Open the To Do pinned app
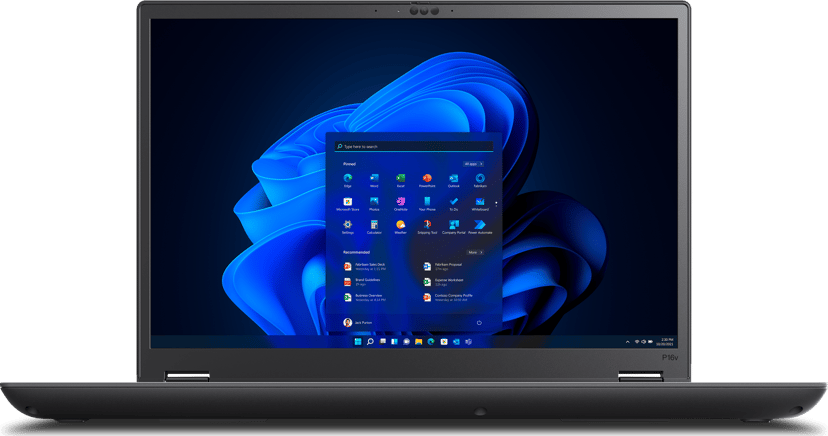The image size is (828, 436). pyautogui.click(x=453, y=203)
